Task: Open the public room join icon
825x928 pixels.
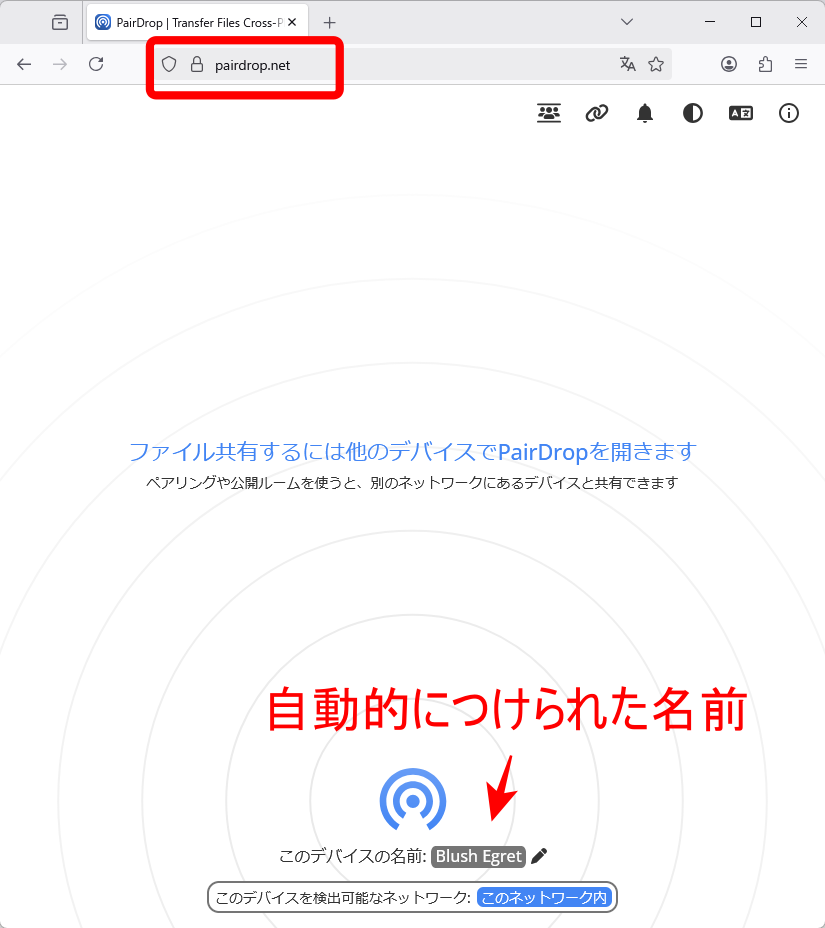Action: click(549, 112)
